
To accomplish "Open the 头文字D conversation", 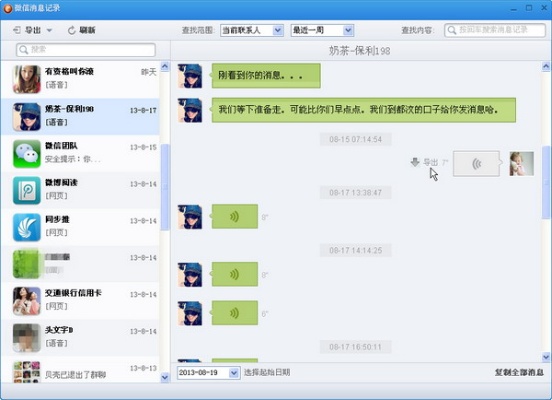I will 80,338.
